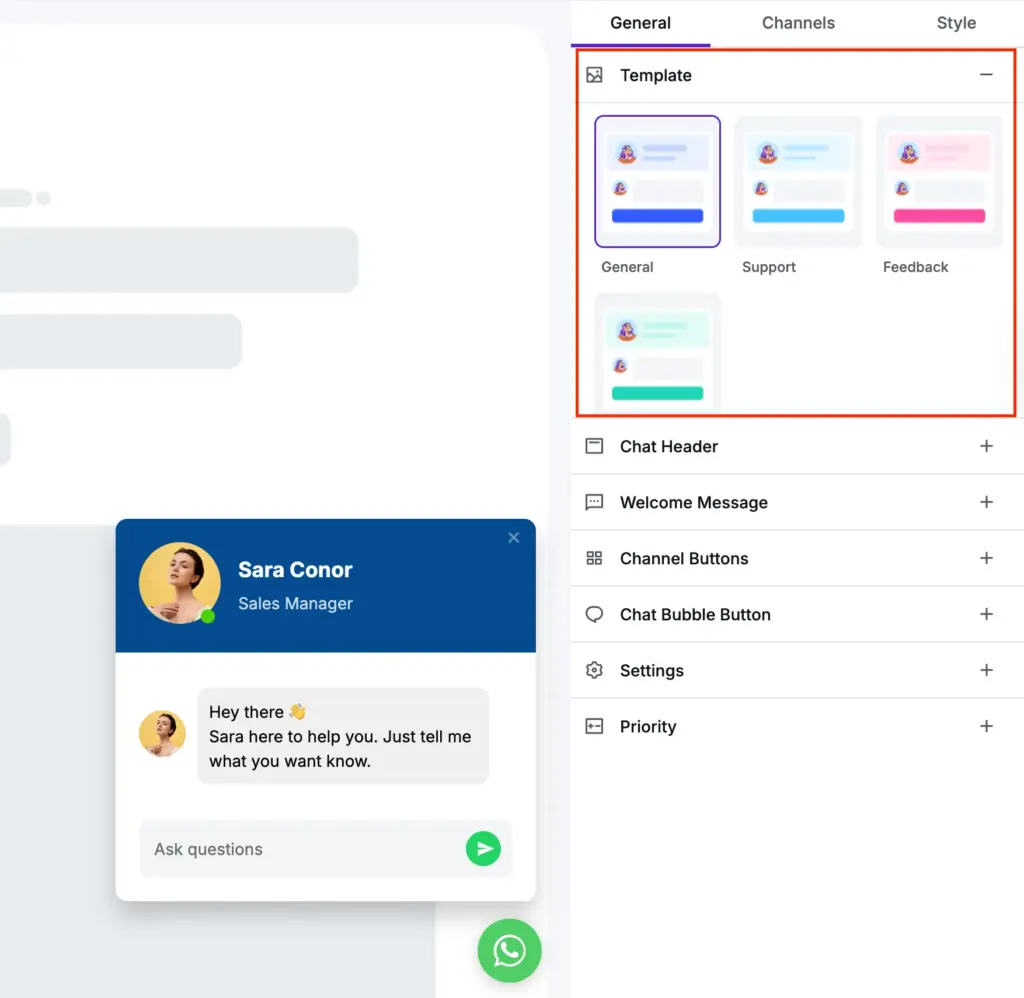
Task: Click the Channel Buttons grid icon
Action: tap(595, 558)
